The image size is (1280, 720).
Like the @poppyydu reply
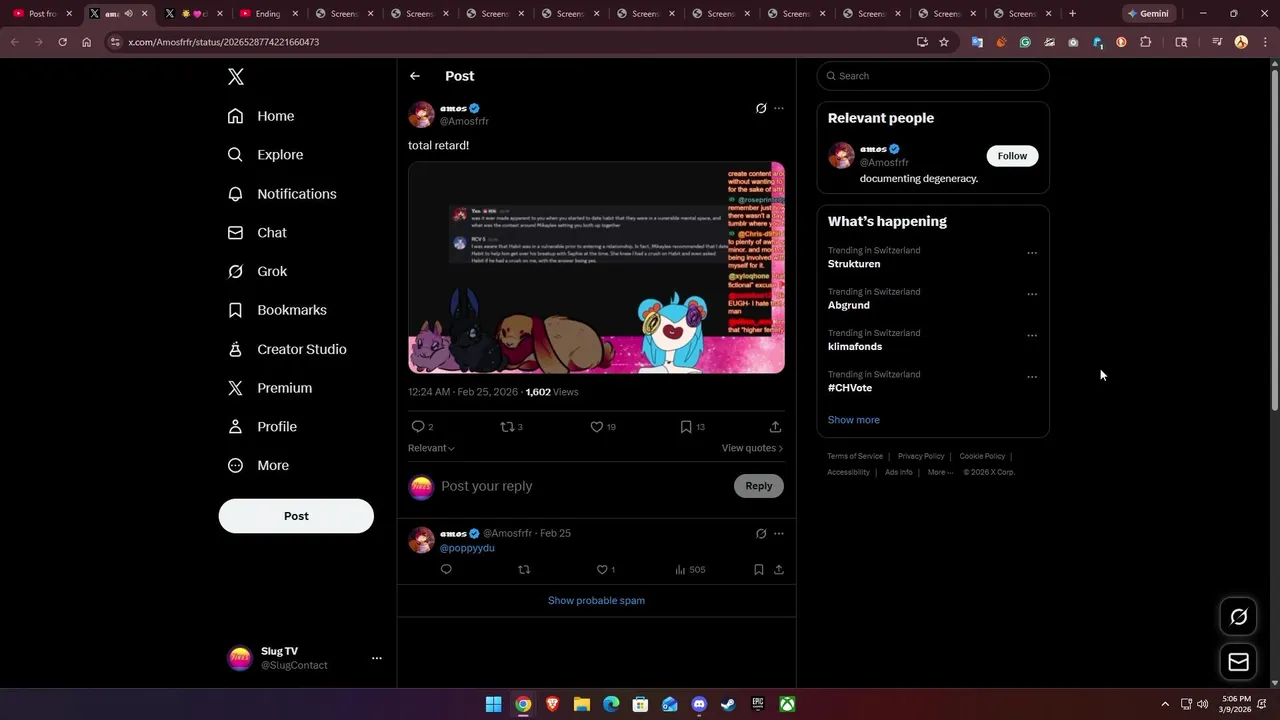(x=605, y=569)
